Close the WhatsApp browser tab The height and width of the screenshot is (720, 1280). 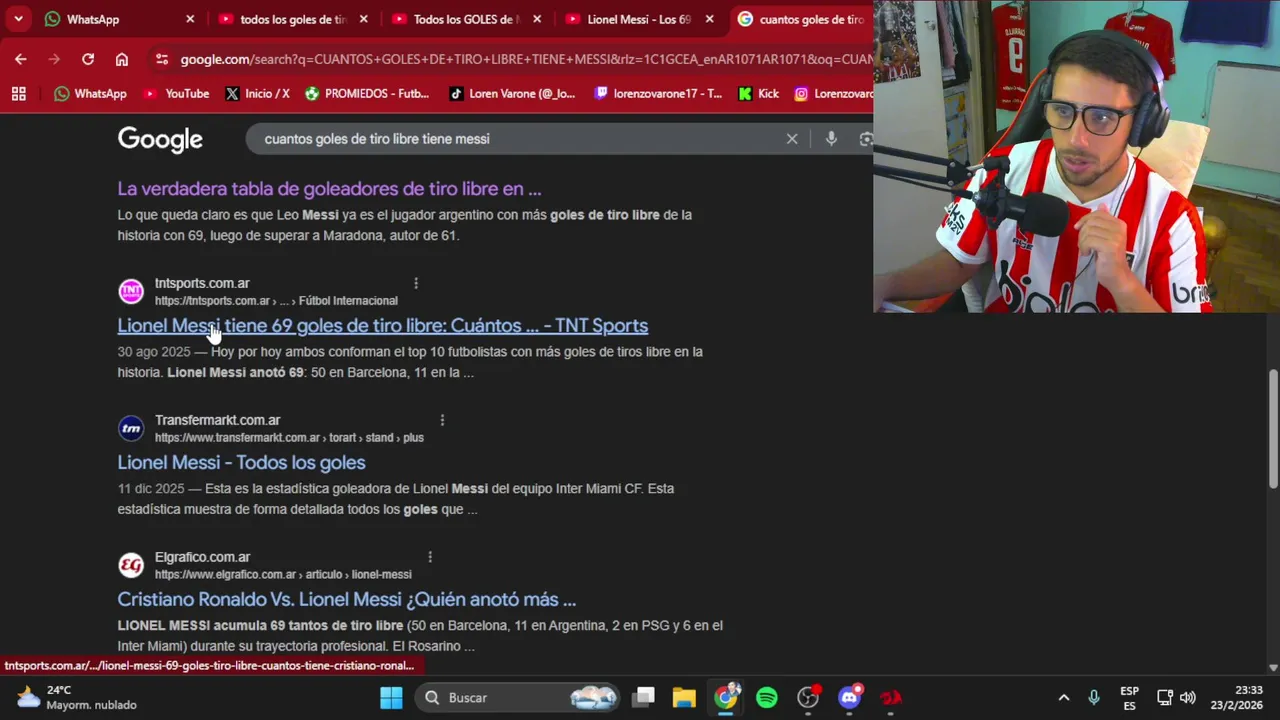pyautogui.click(x=190, y=19)
